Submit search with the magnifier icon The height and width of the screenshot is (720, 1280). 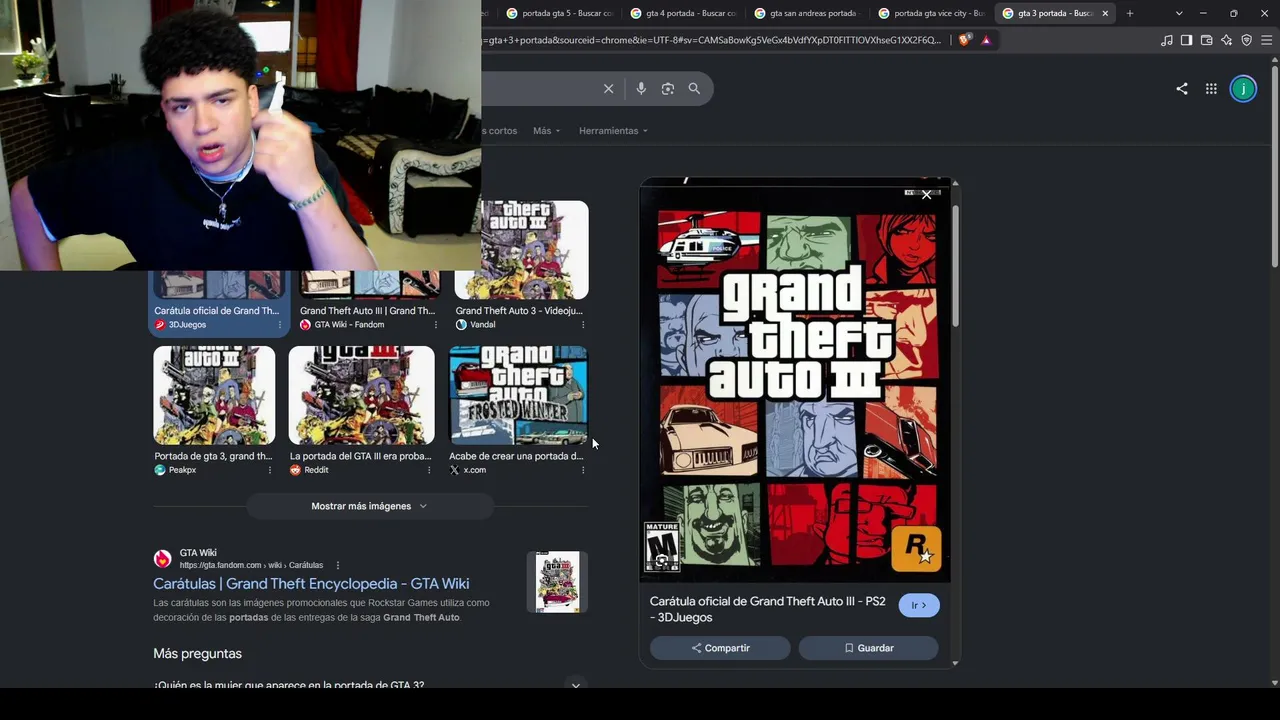(x=694, y=89)
